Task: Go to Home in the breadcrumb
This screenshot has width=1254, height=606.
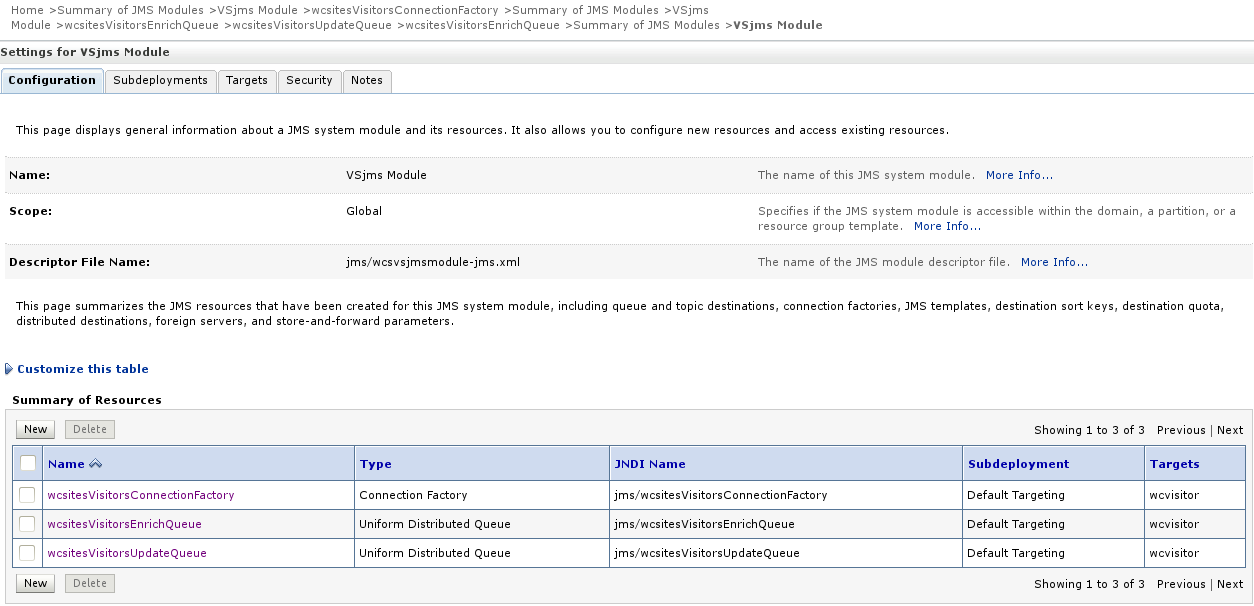Action: 27,10
